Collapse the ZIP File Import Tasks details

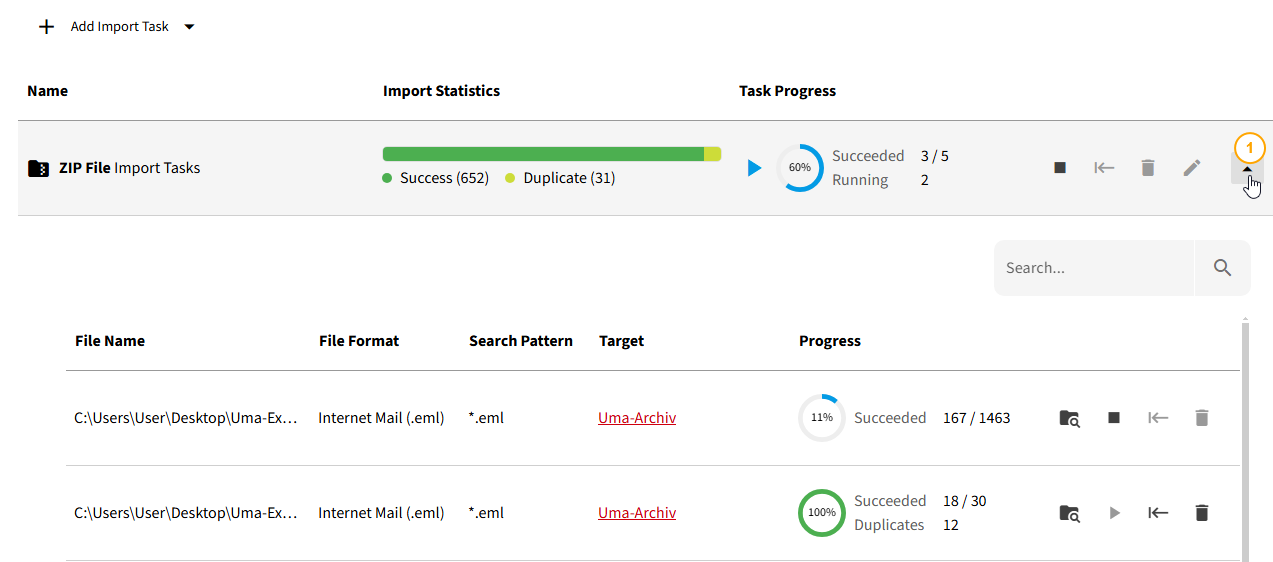click(1247, 169)
